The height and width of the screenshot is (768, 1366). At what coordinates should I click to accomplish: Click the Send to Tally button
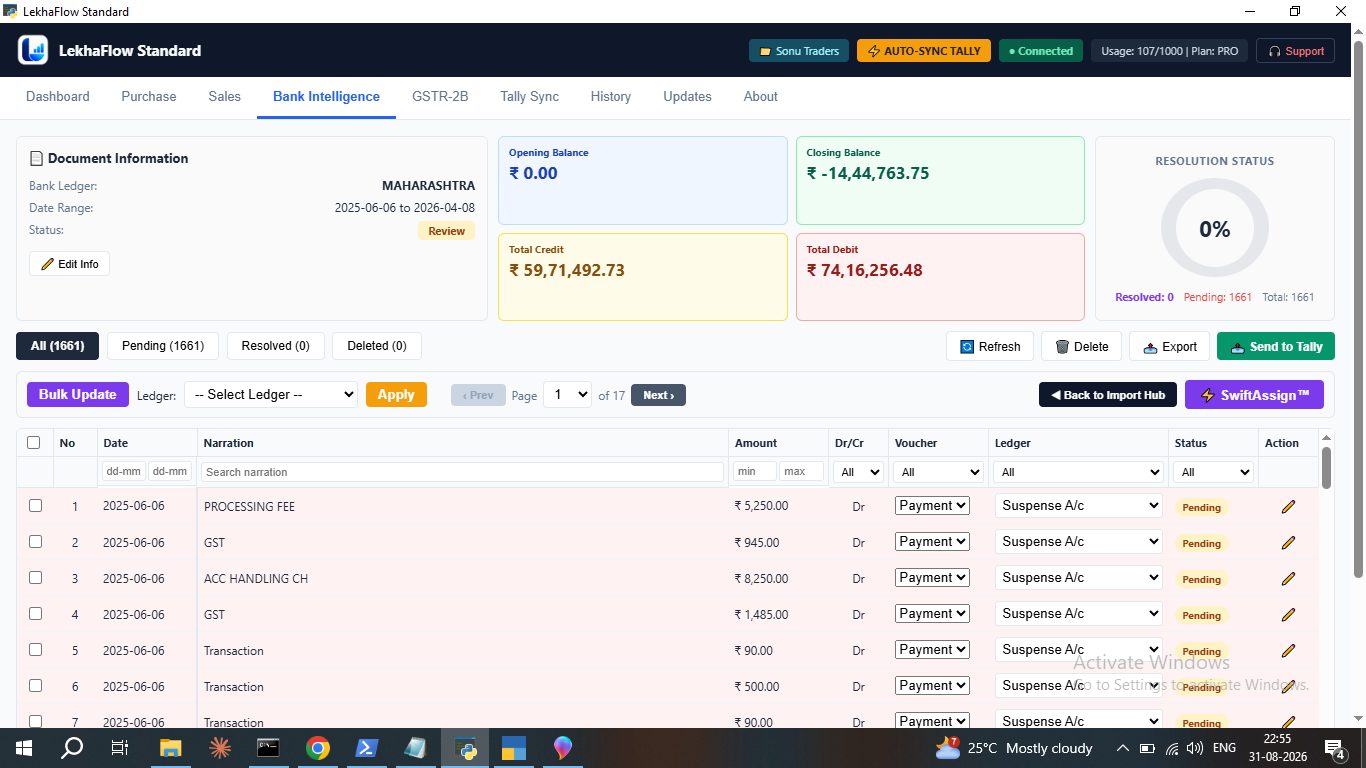[x=1276, y=347]
